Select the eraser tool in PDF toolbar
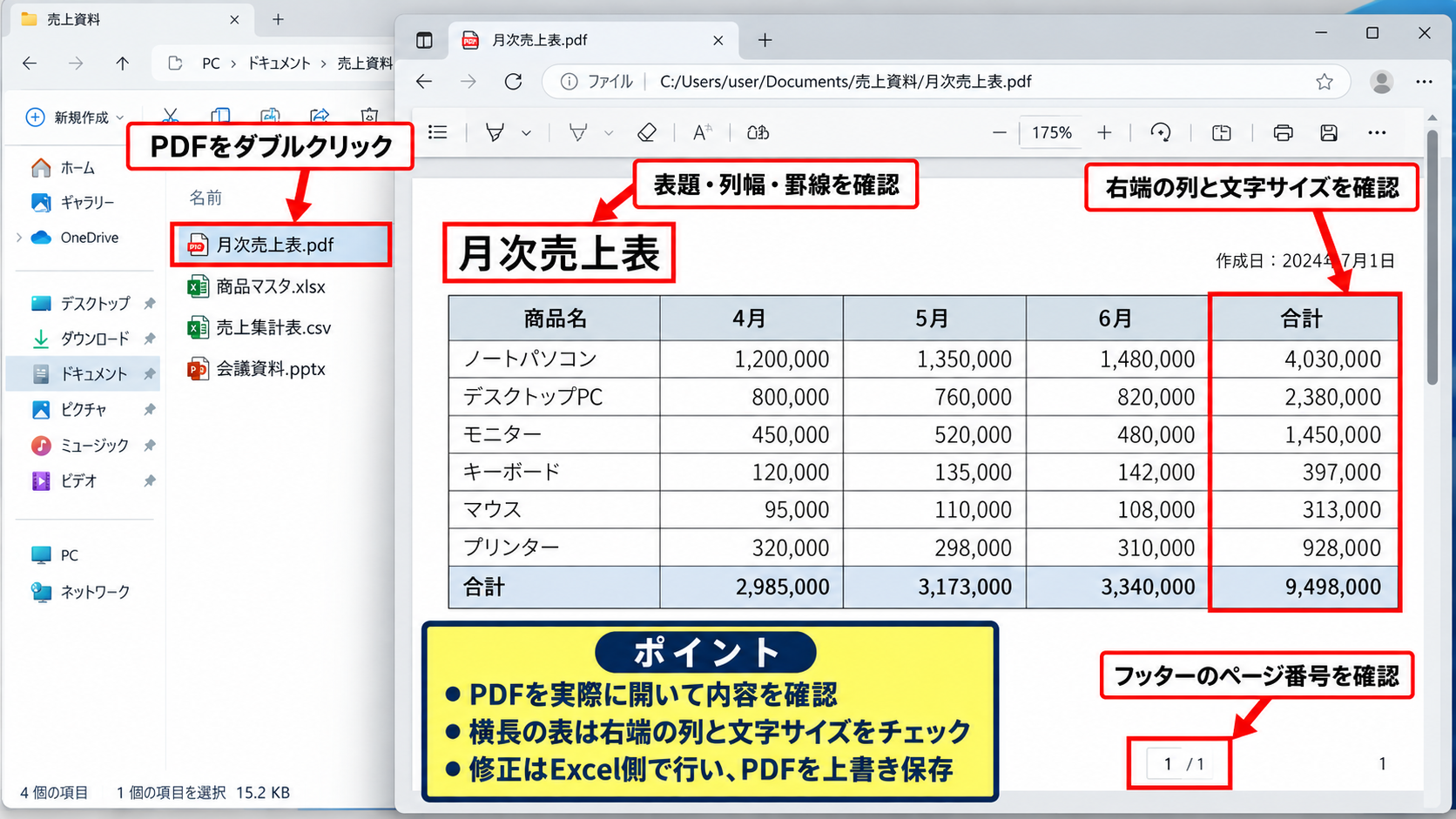 click(646, 132)
